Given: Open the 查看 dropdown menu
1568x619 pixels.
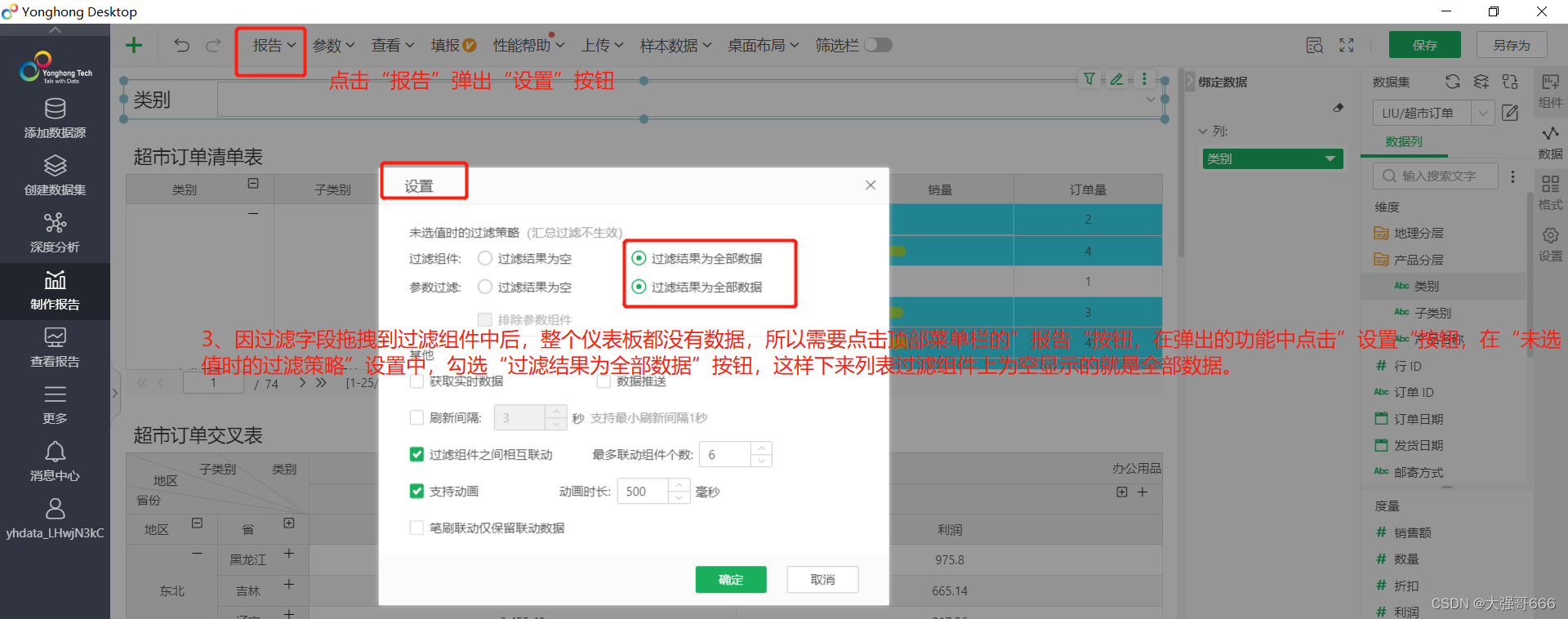Looking at the screenshot, I should coord(393,46).
